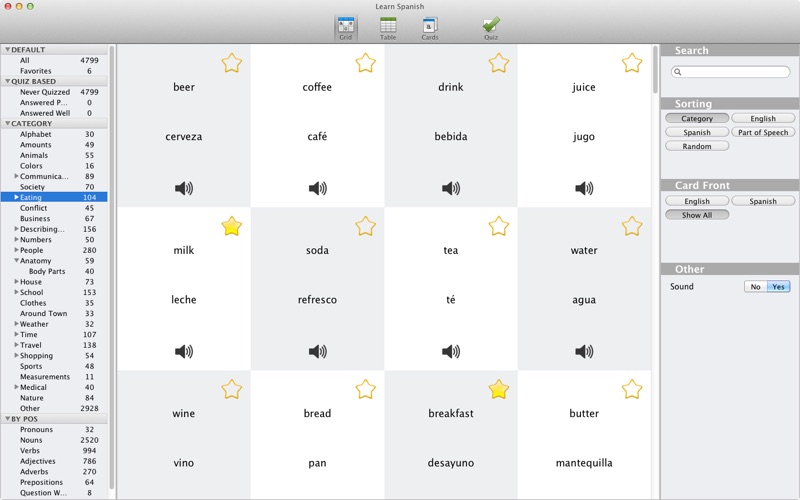The width and height of the screenshot is (800, 500).
Task: Play sound for bebida
Action: pos(451,188)
